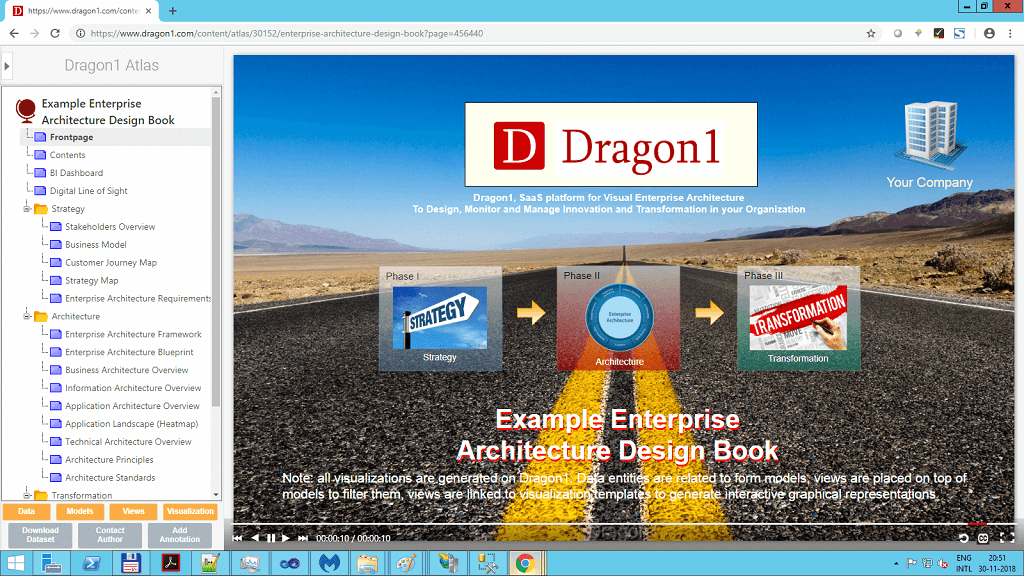Open the Strategy Map page
This screenshot has height=576, width=1024.
click(91, 281)
